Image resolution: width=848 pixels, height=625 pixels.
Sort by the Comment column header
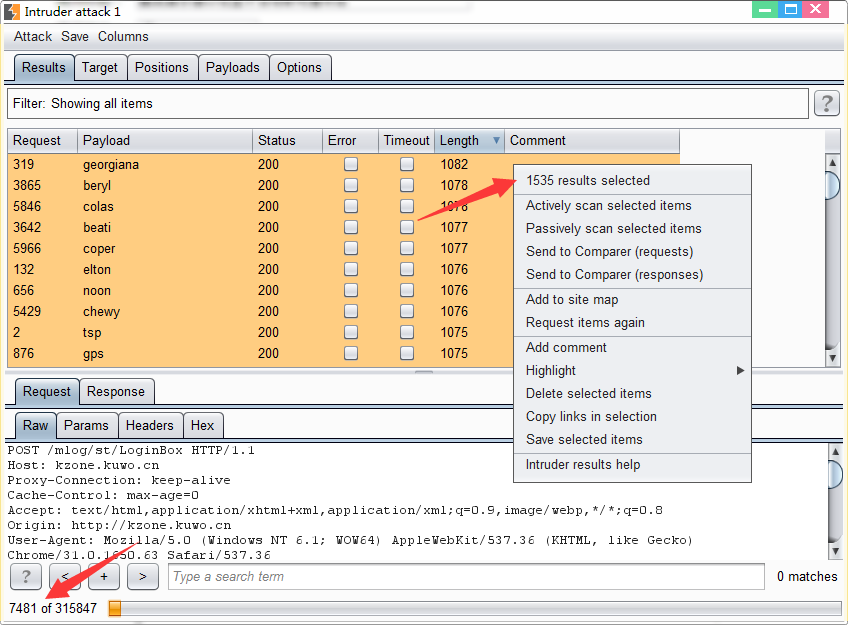click(x=592, y=141)
